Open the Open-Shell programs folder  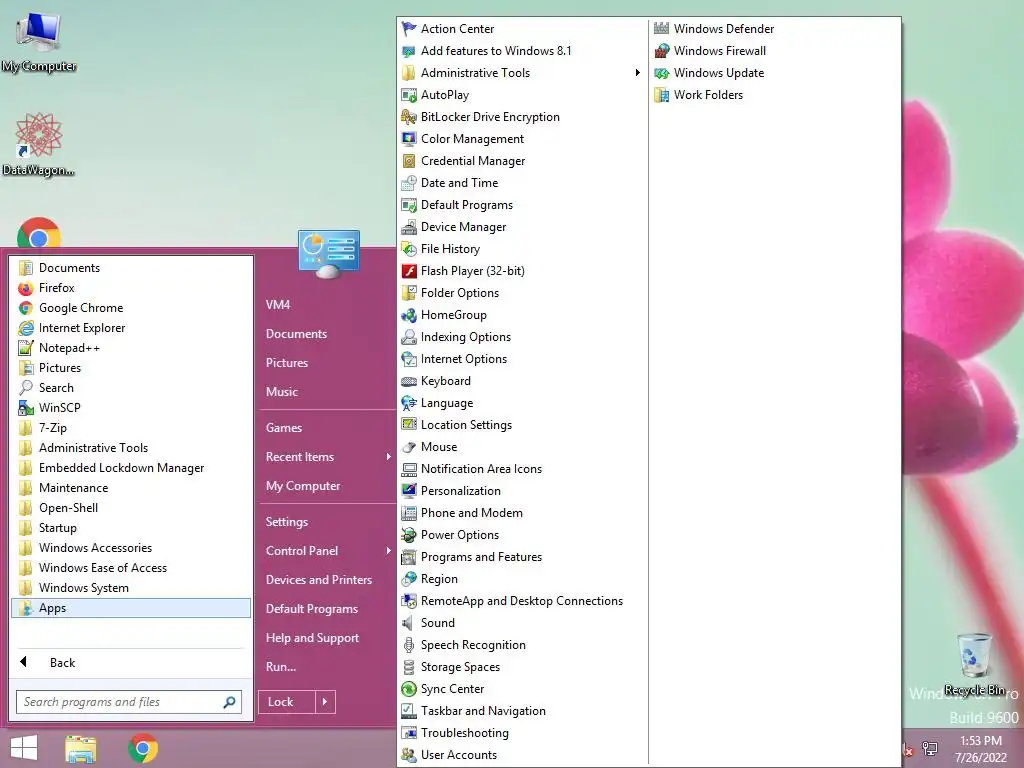[131, 508]
